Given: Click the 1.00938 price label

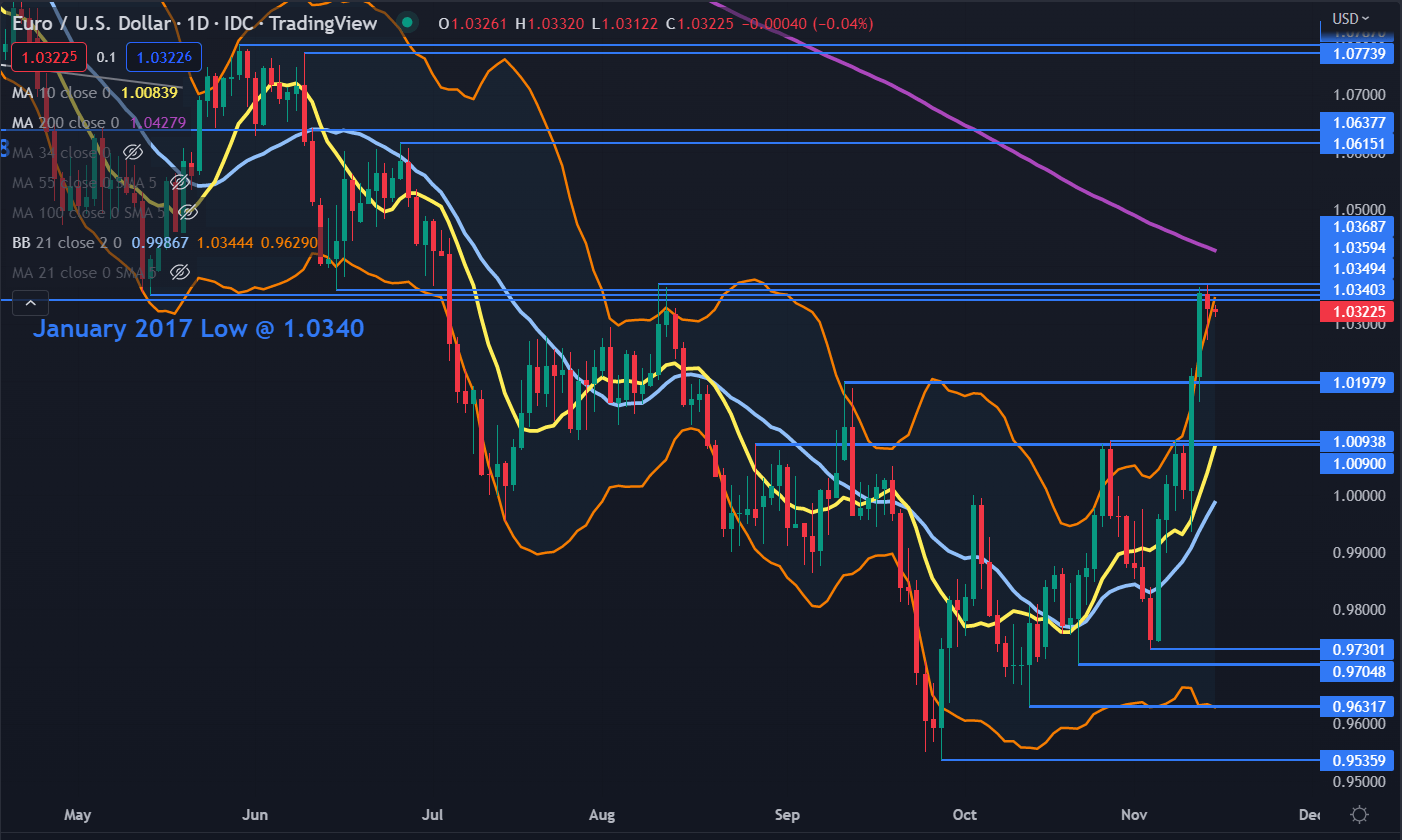Looking at the screenshot, I should (x=1357, y=441).
